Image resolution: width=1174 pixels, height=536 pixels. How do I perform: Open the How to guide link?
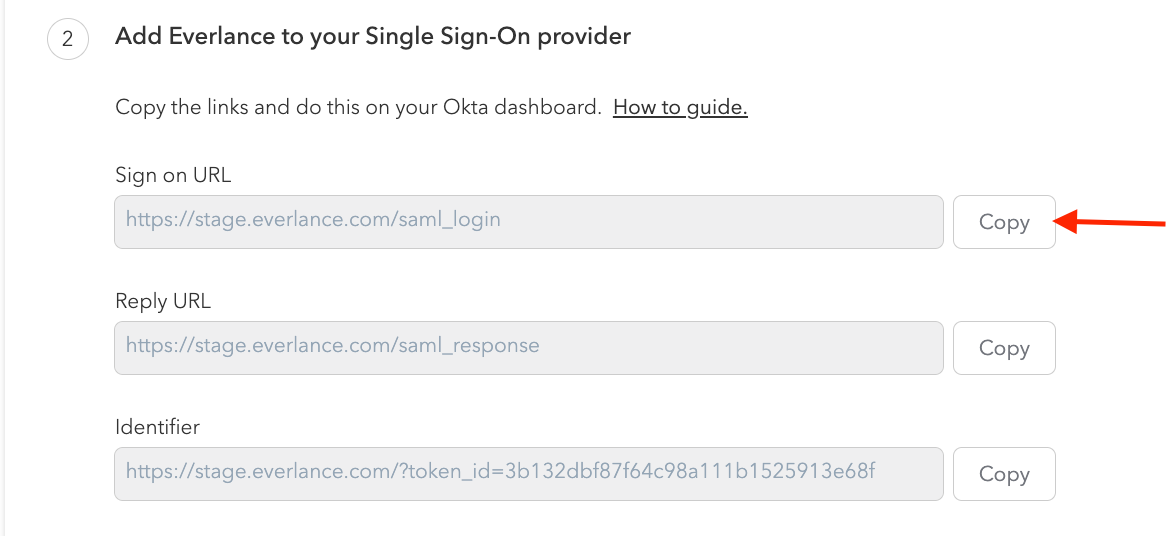click(680, 107)
